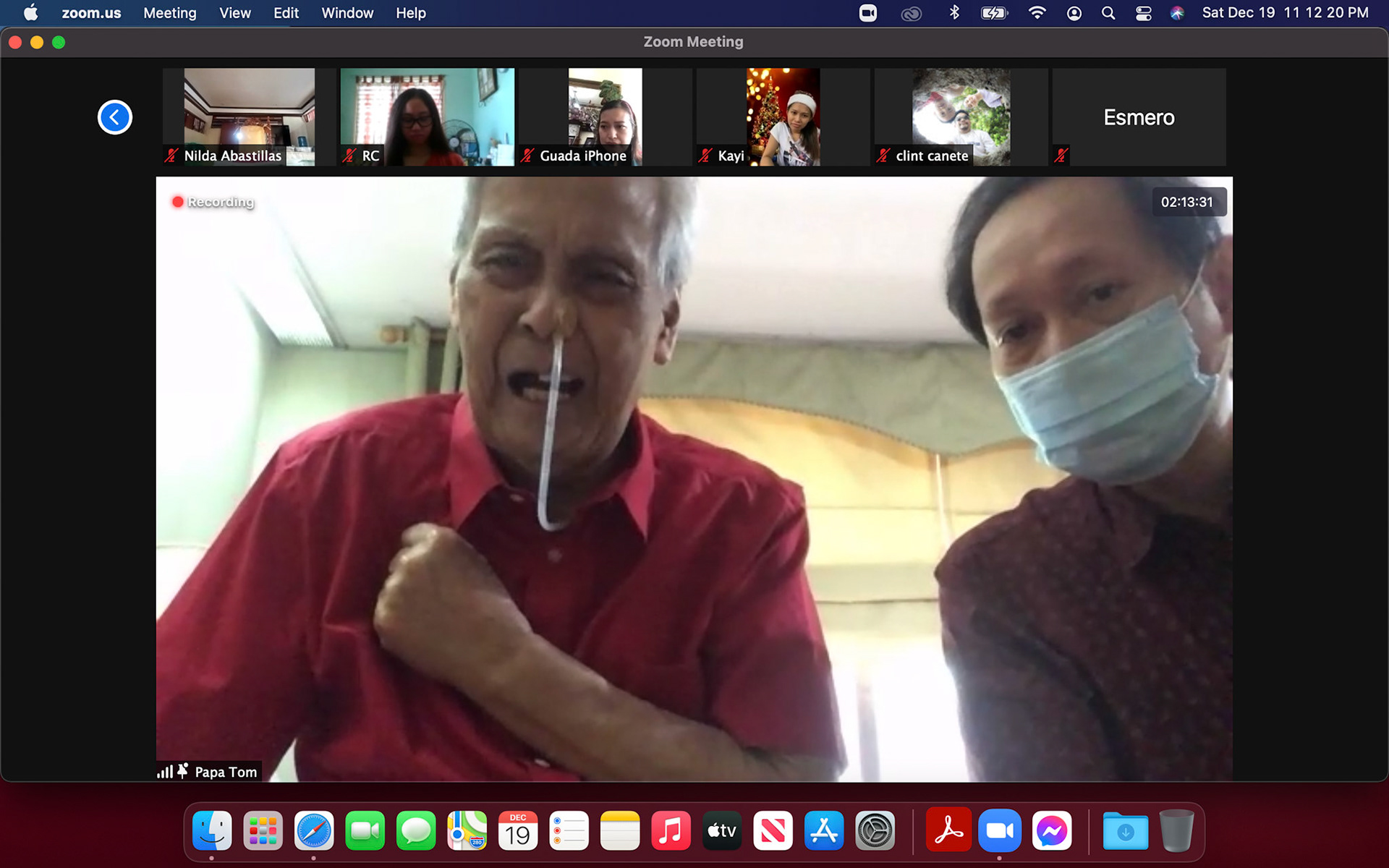The image size is (1389, 868).
Task: Click the Wi-Fi status icon
Action: tap(1037, 13)
